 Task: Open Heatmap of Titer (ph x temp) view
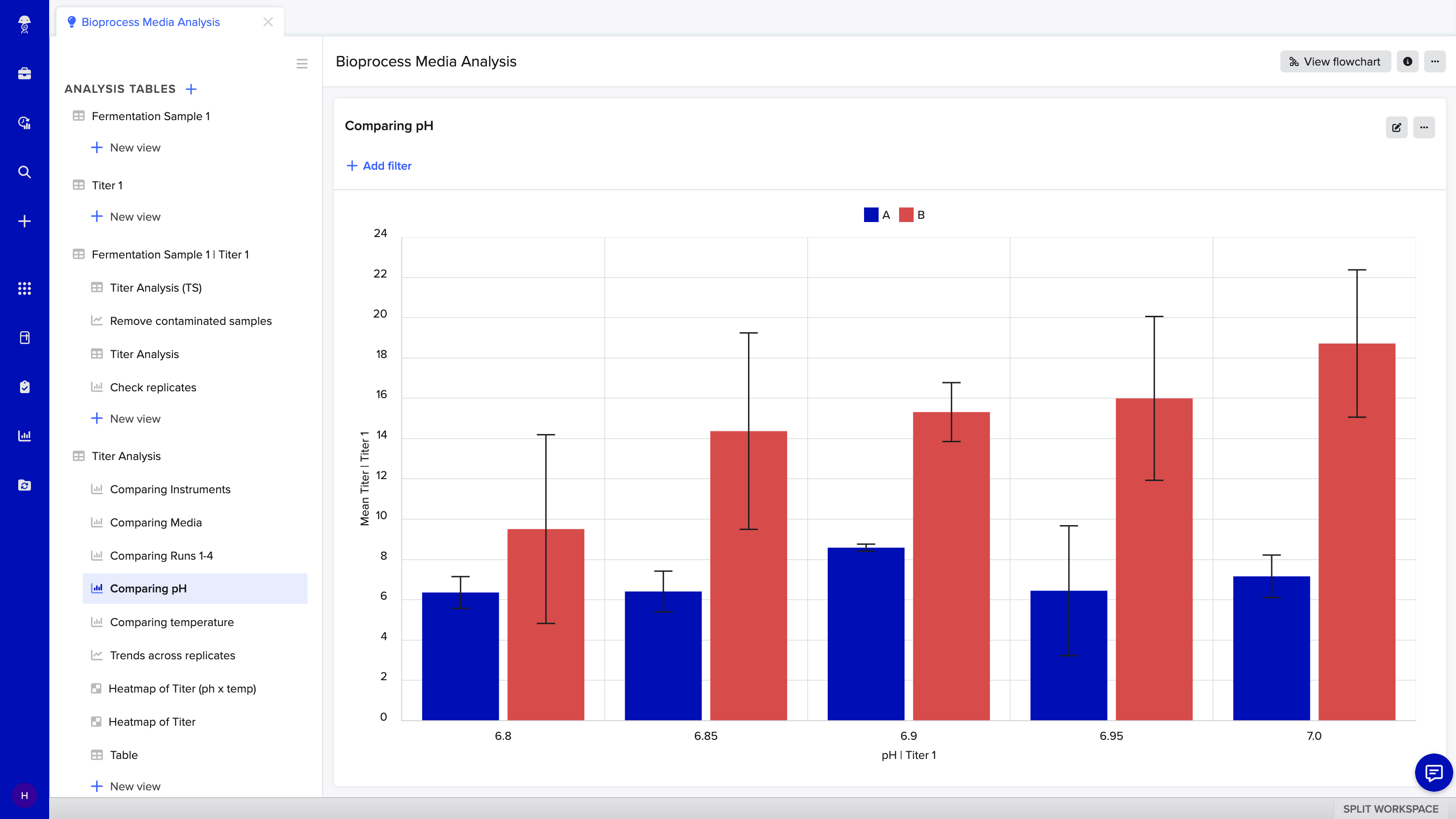click(182, 688)
